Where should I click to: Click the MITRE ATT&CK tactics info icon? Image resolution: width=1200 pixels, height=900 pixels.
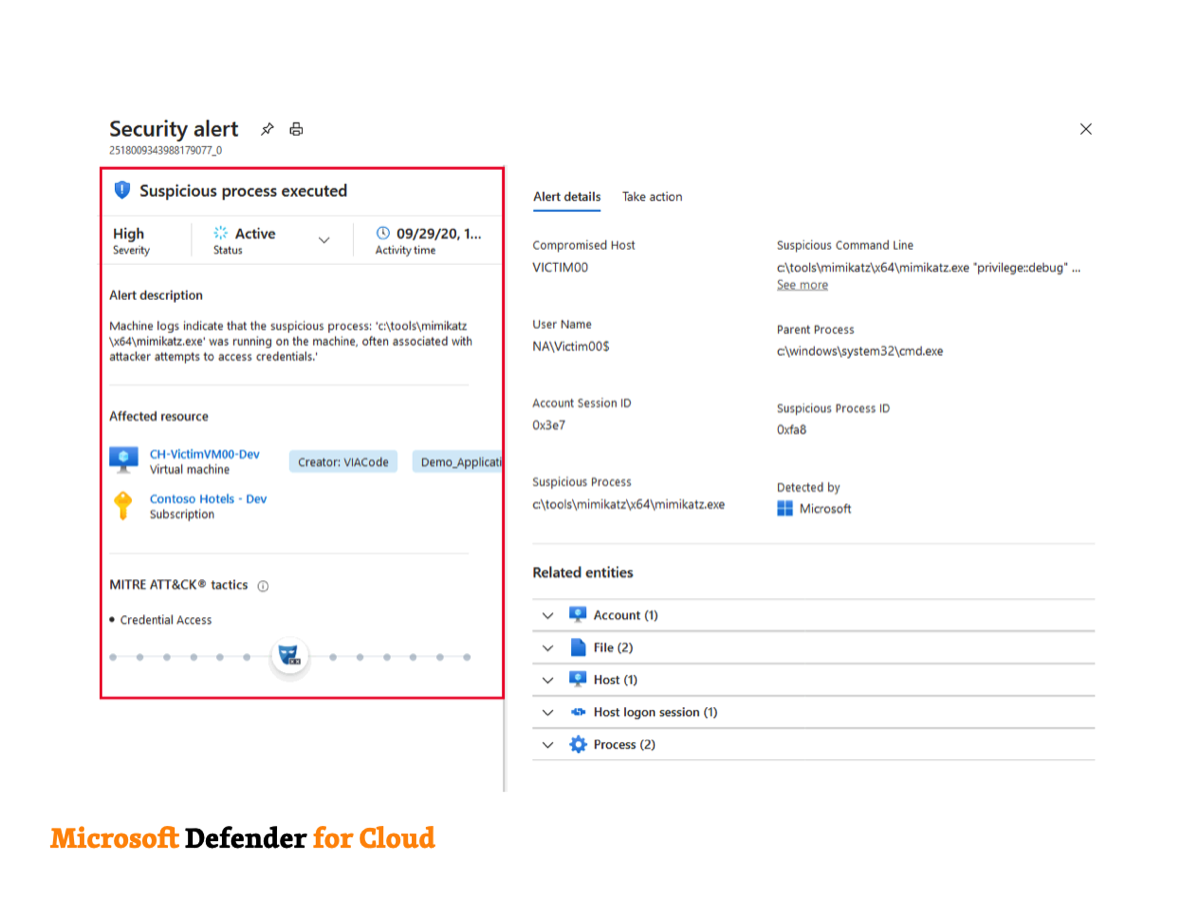[x=263, y=586]
